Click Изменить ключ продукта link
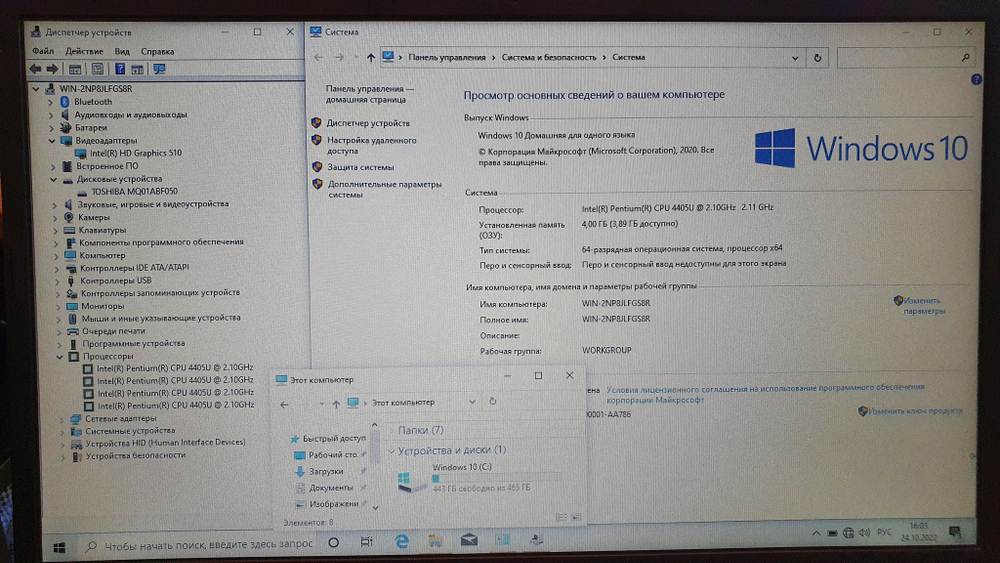 915,411
